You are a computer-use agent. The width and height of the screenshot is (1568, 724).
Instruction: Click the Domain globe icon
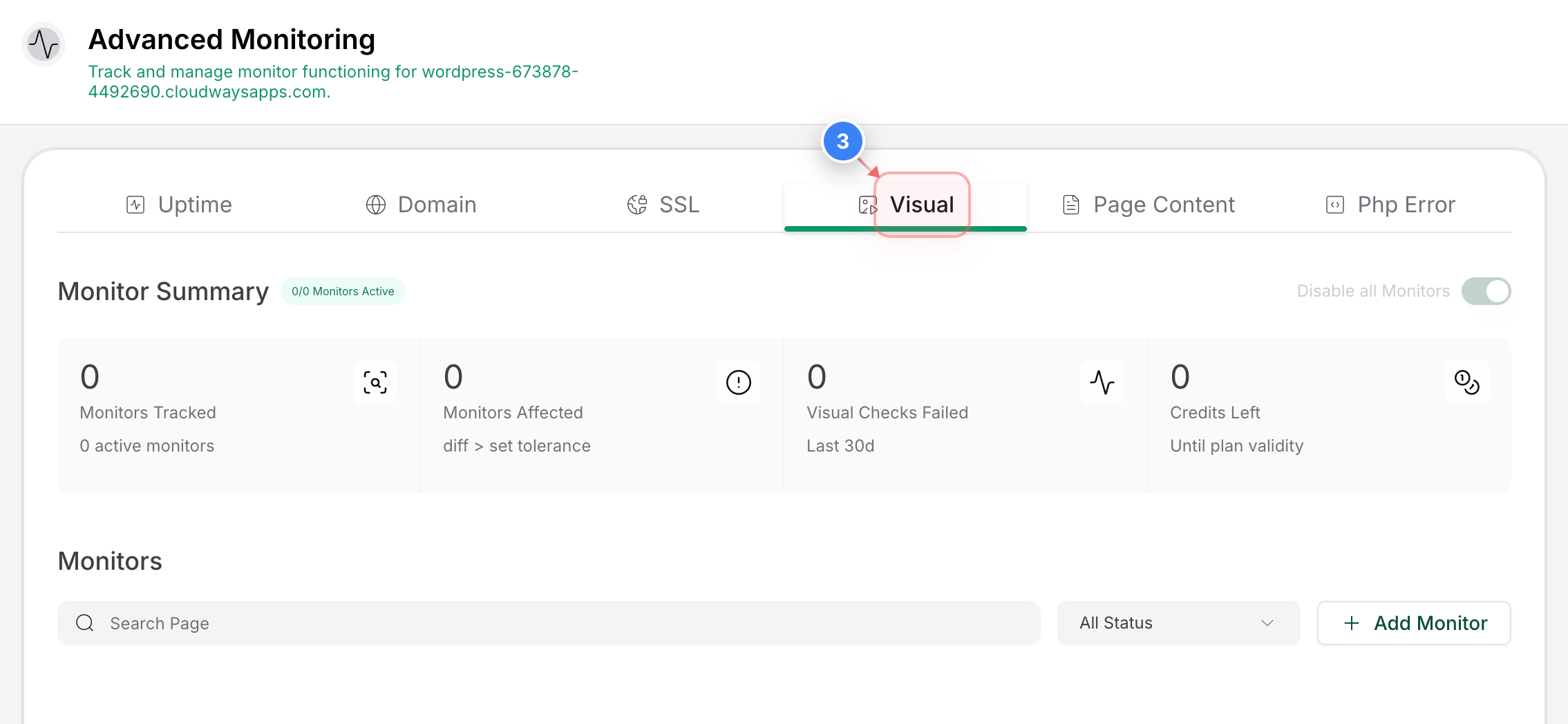pyautogui.click(x=376, y=205)
